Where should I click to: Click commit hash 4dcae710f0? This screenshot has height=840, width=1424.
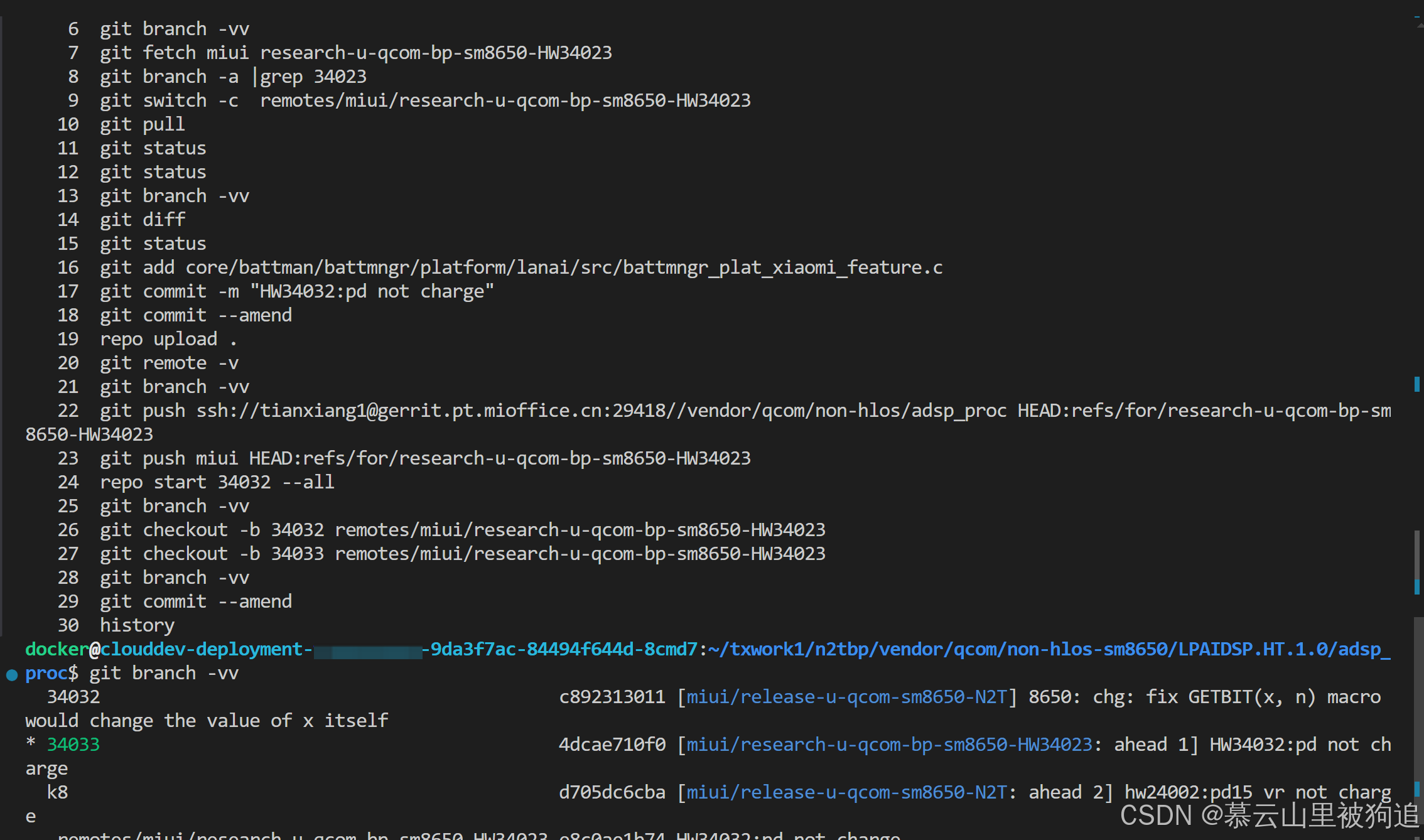[612, 745]
